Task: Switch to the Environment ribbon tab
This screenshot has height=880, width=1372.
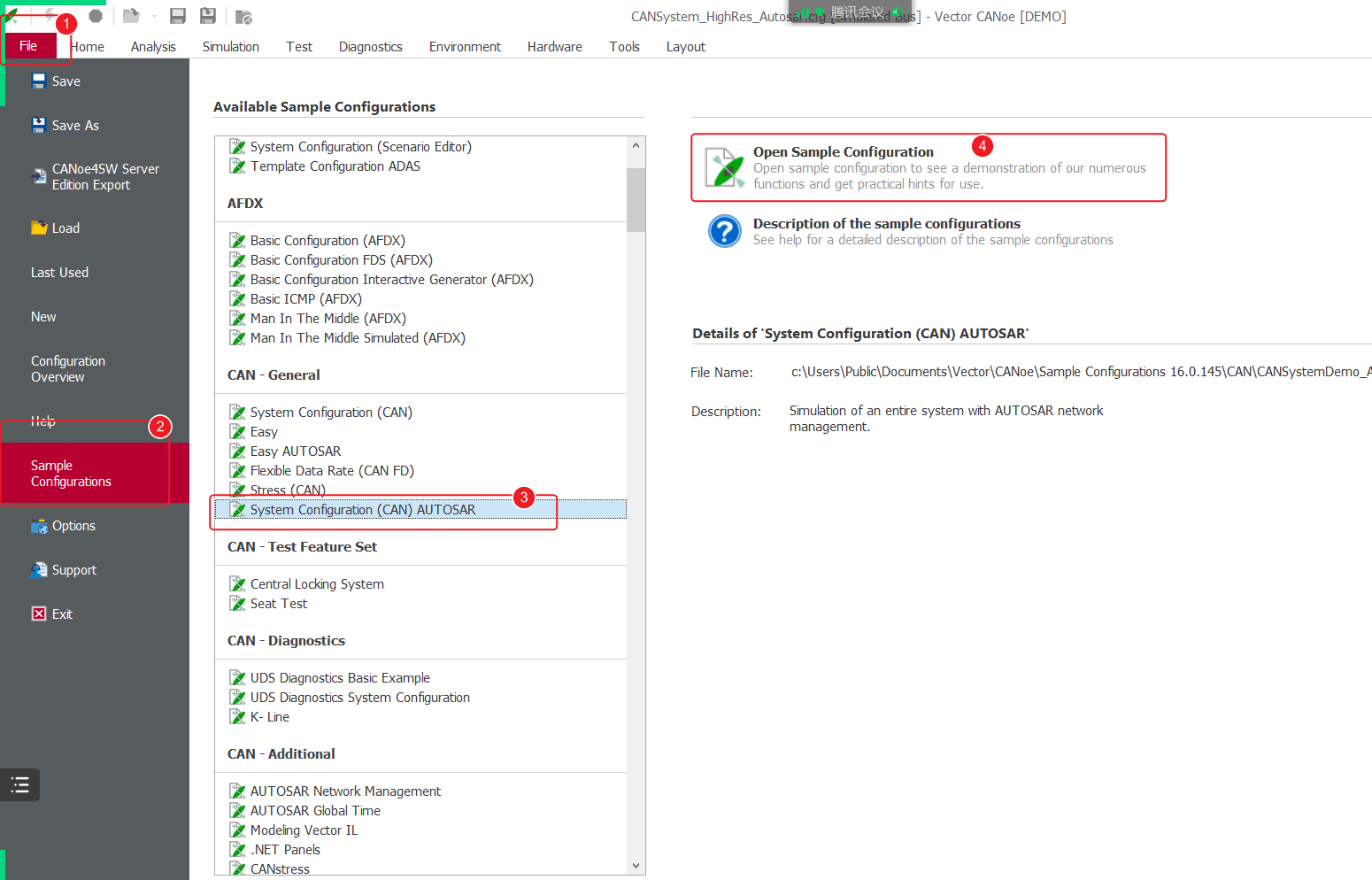Action: [465, 47]
